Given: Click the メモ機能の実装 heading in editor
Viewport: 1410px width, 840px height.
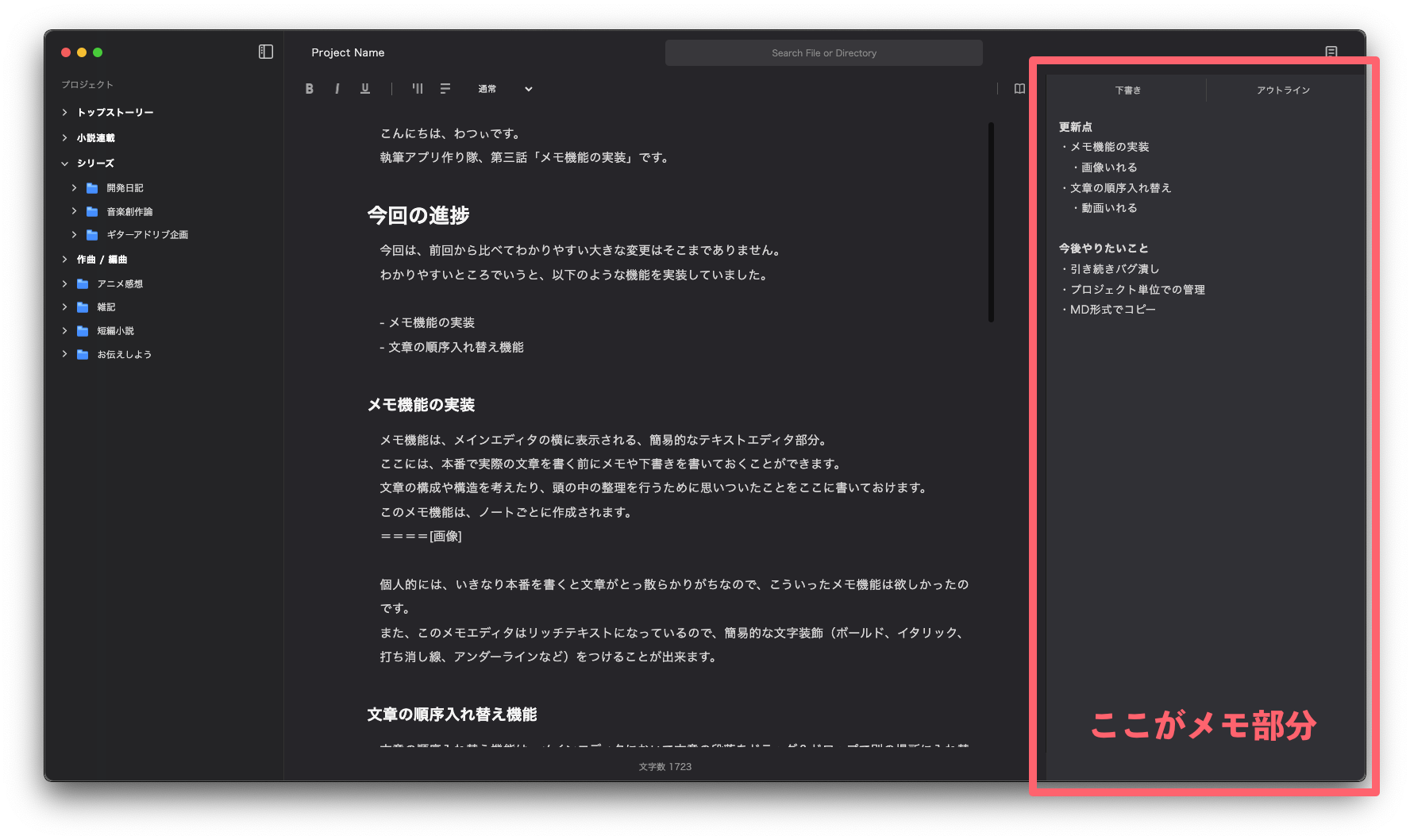Looking at the screenshot, I should tap(421, 405).
